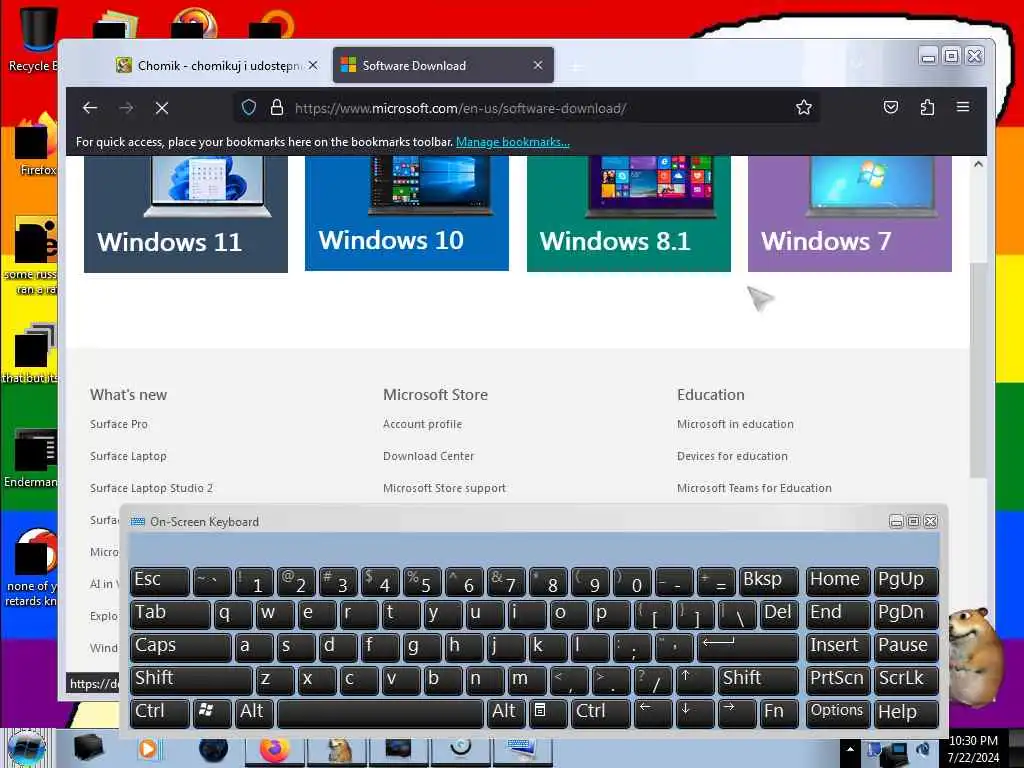This screenshot has width=1024, height=768.
Task: Open Firefox extensions puzzle icon
Action: (x=927, y=107)
